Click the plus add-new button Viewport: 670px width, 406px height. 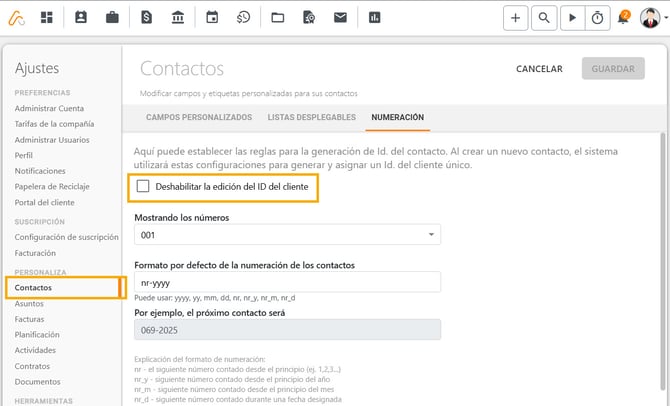[516, 18]
